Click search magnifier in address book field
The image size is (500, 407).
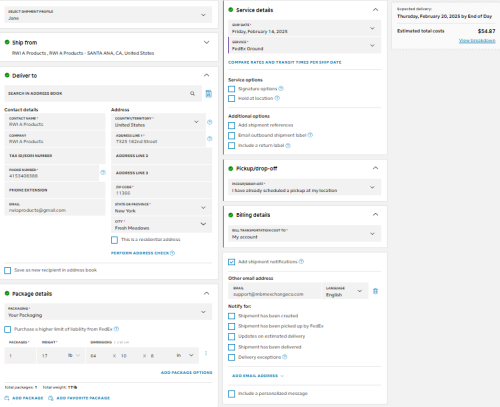coord(192,94)
